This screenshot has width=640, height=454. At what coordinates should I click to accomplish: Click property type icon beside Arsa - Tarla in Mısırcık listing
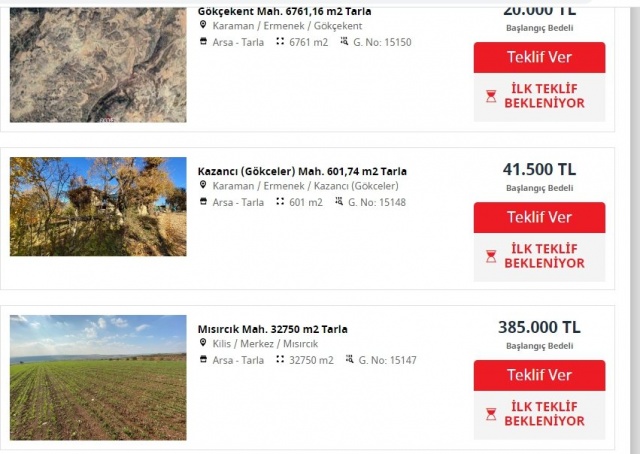[203, 359]
